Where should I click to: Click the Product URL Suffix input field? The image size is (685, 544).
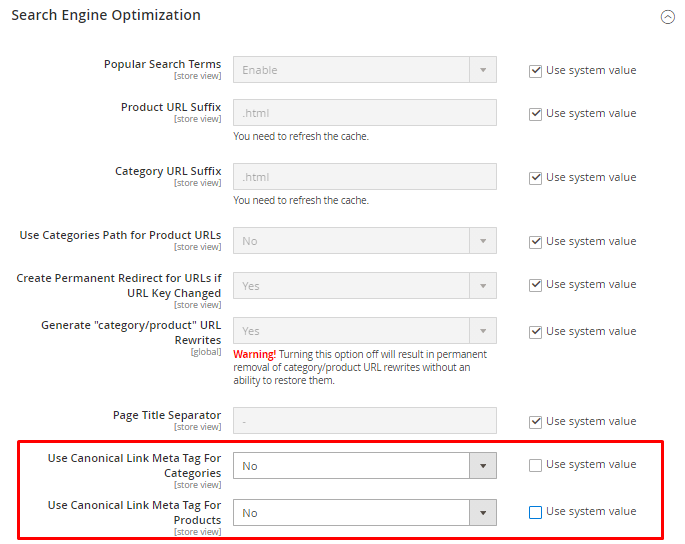364,113
